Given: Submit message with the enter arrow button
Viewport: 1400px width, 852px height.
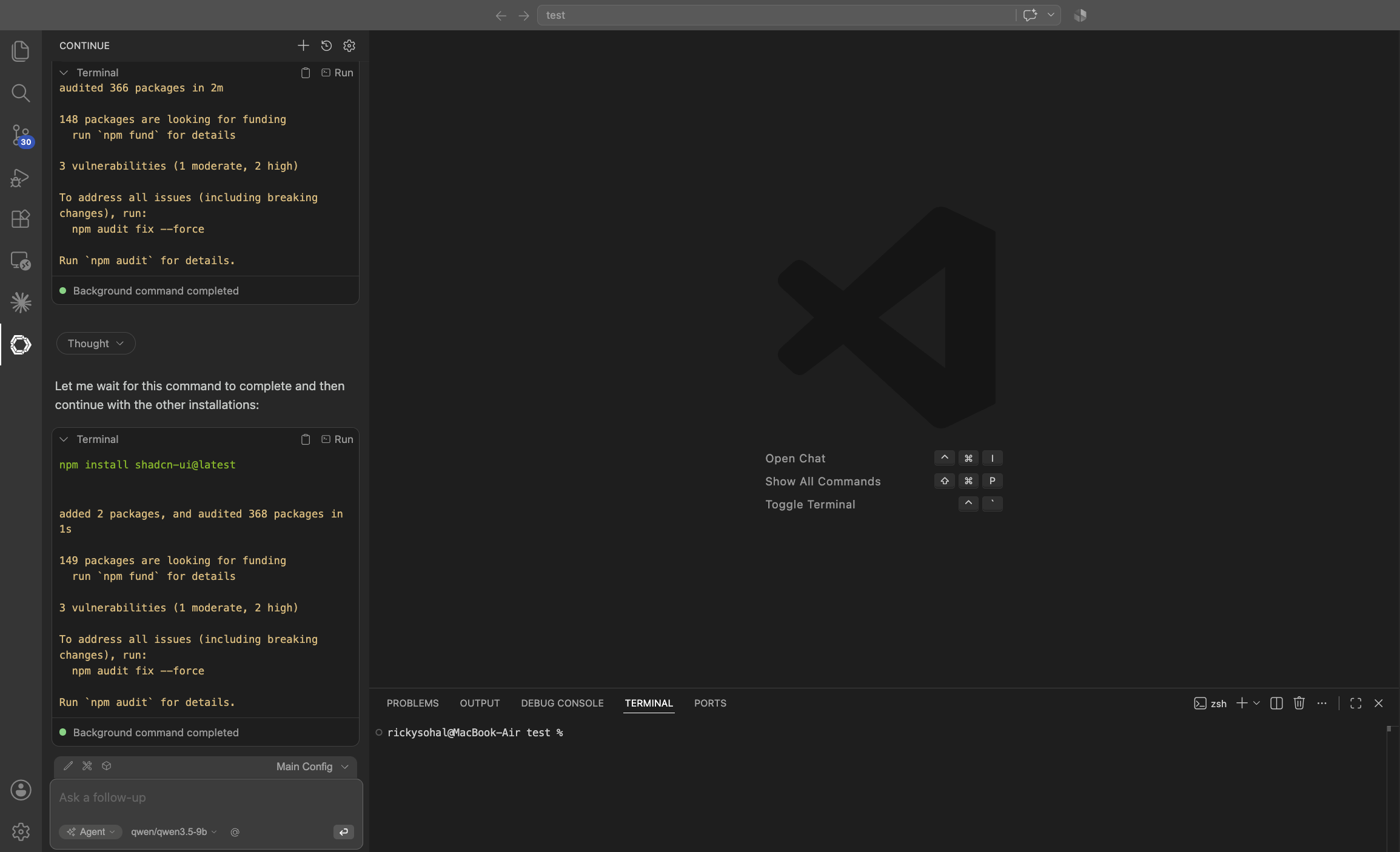Looking at the screenshot, I should 344,832.
